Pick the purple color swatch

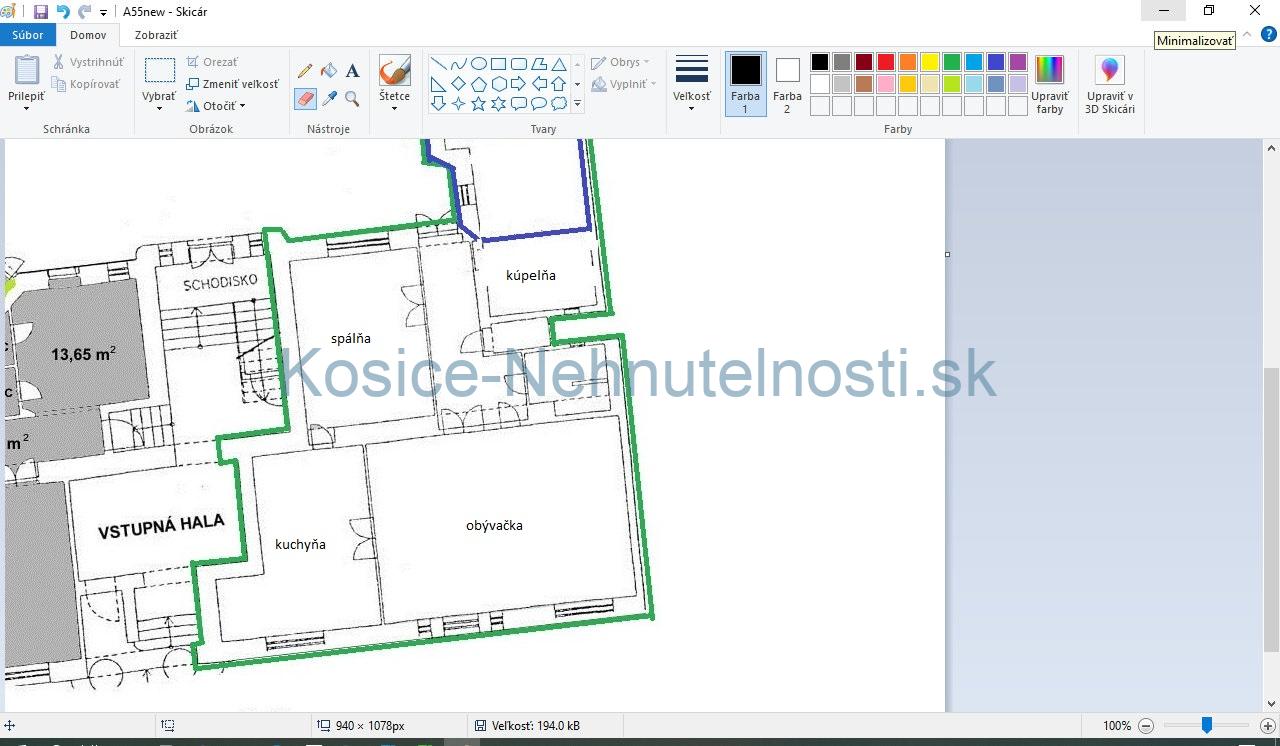pos(1018,62)
